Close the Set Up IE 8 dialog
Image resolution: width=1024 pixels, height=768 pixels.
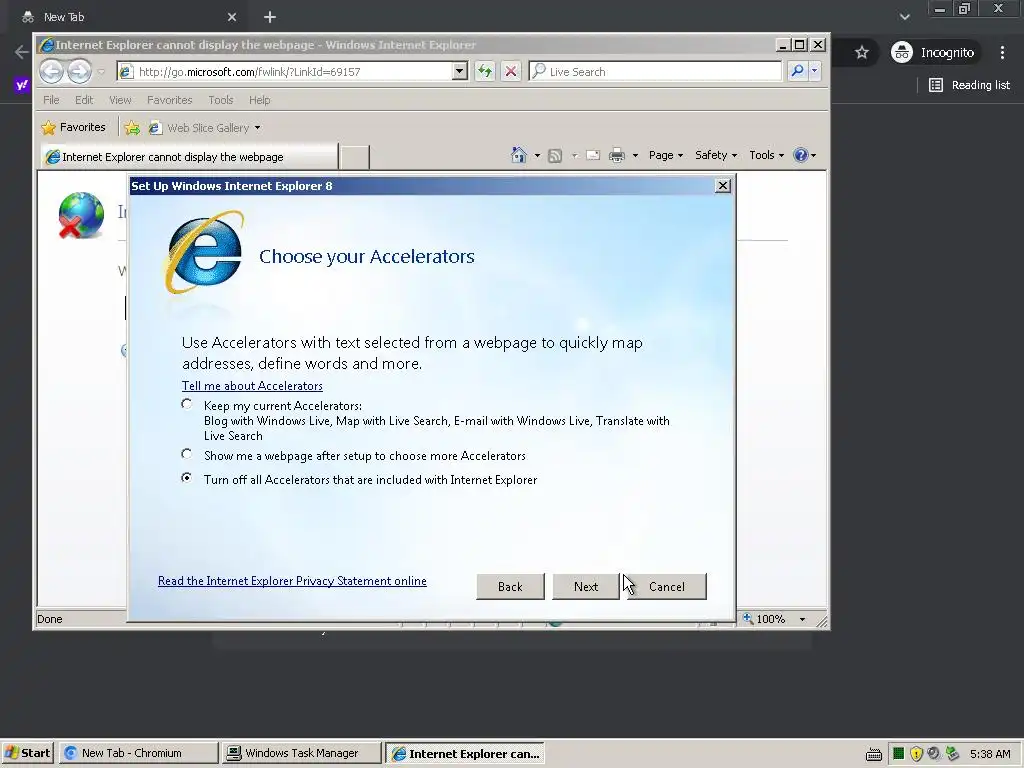(x=722, y=186)
